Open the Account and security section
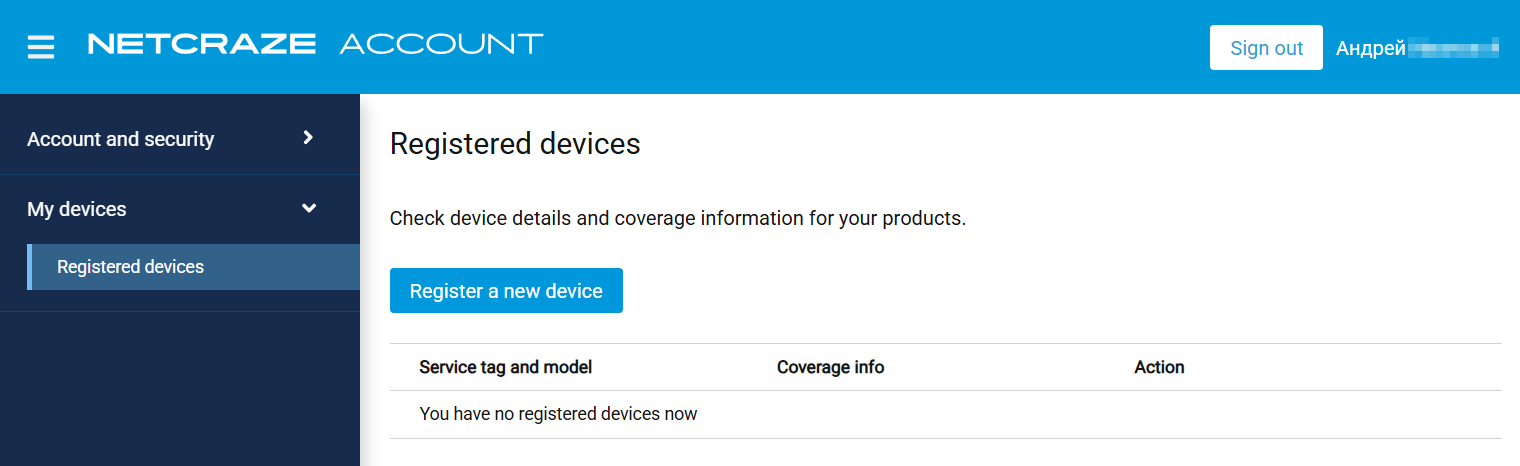1520x466 pixels. [120, 139]
